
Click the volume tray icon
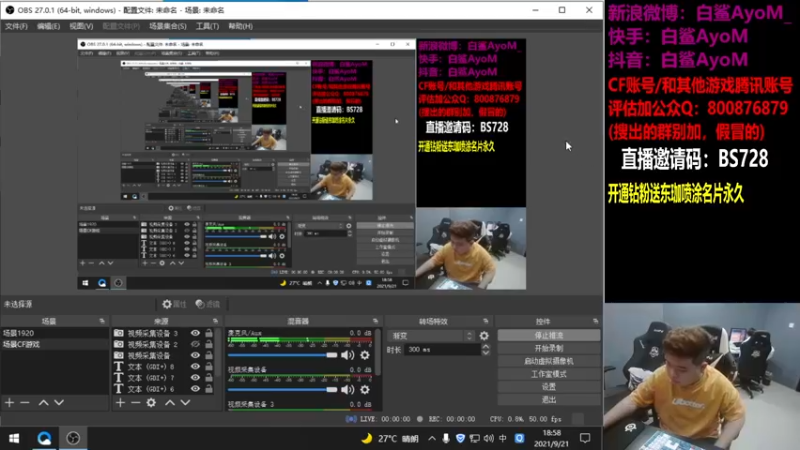tap(489, 438)
